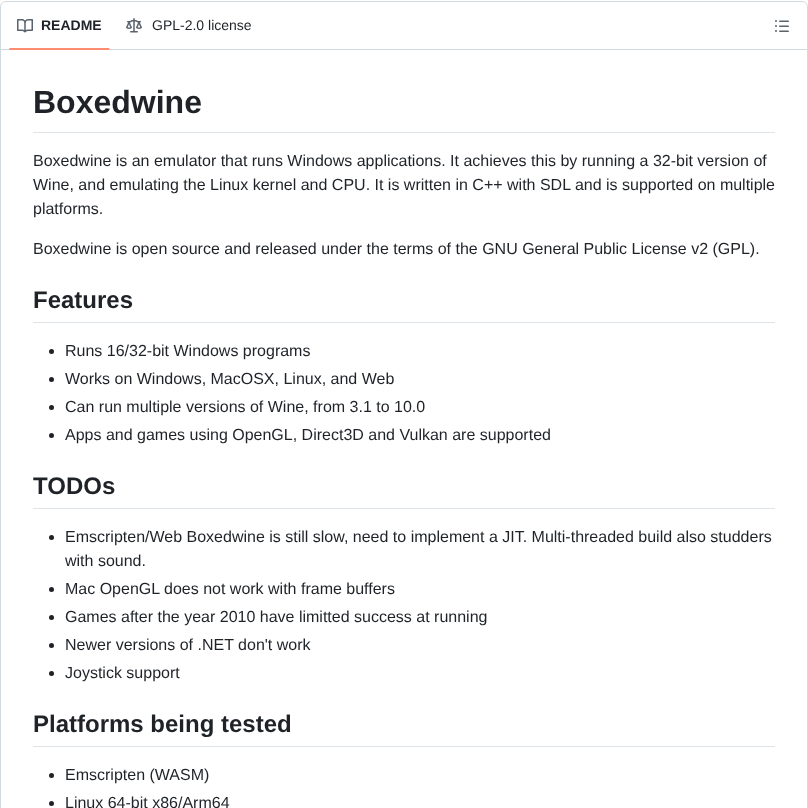This screenshot has height=808, width=808.
Task: Click the Boxedwine page title heading
Action: click(x=117, y=102)
